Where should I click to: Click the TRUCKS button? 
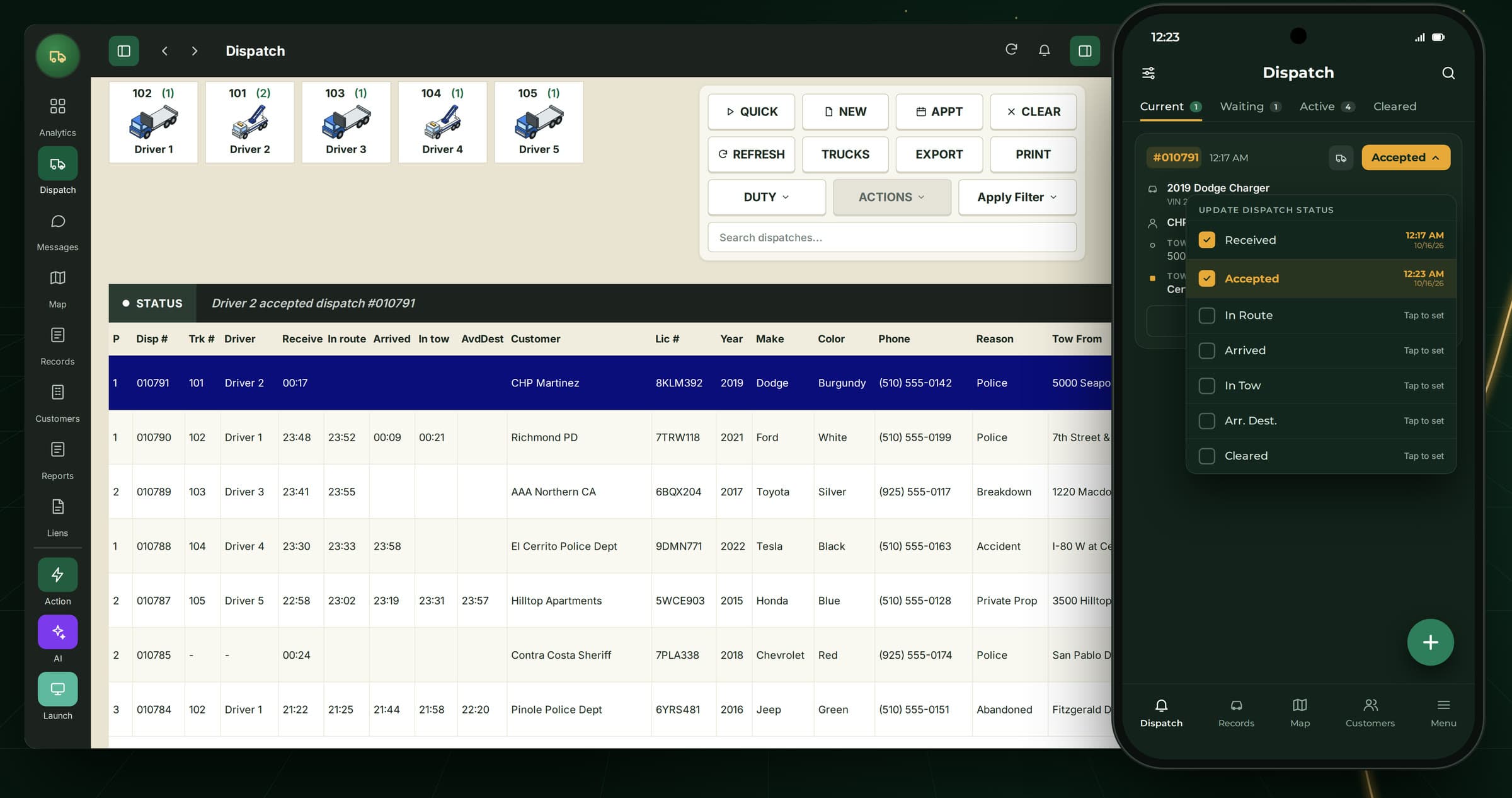(845, 154)
